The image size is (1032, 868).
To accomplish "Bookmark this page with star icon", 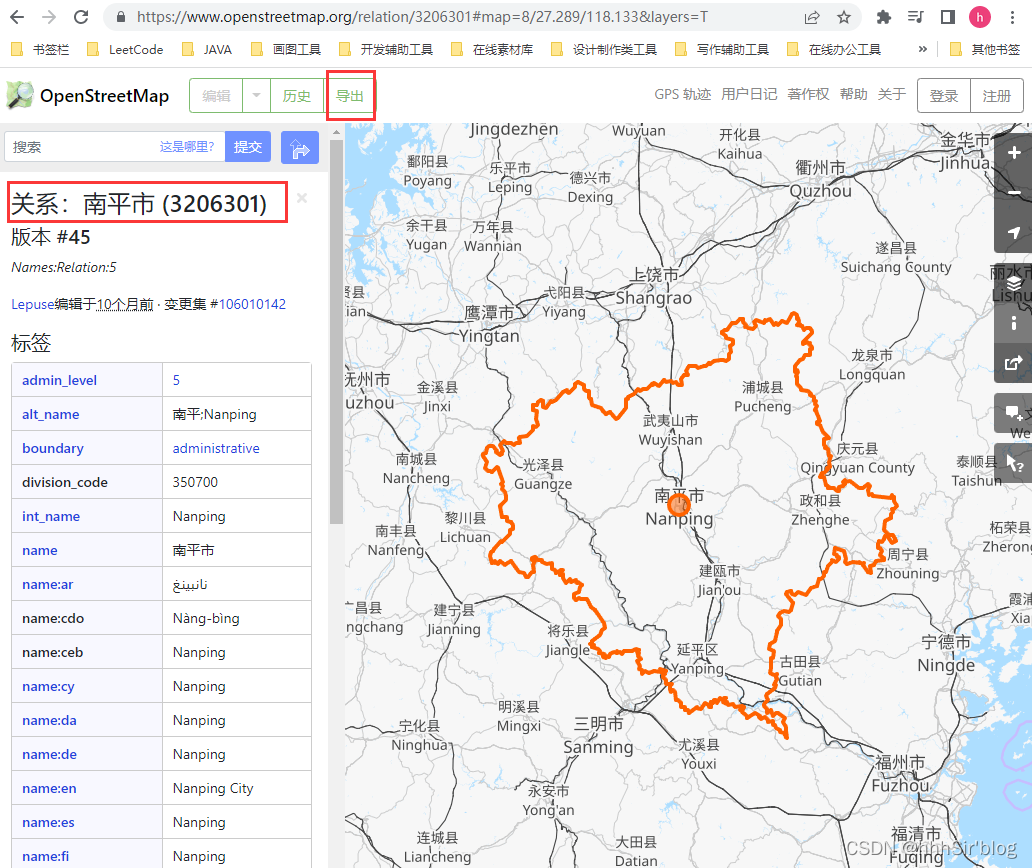I will point(844,18).
